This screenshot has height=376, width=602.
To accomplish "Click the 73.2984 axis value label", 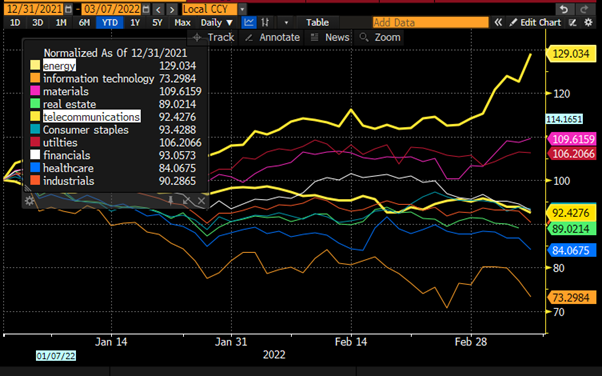I will 571,297.
